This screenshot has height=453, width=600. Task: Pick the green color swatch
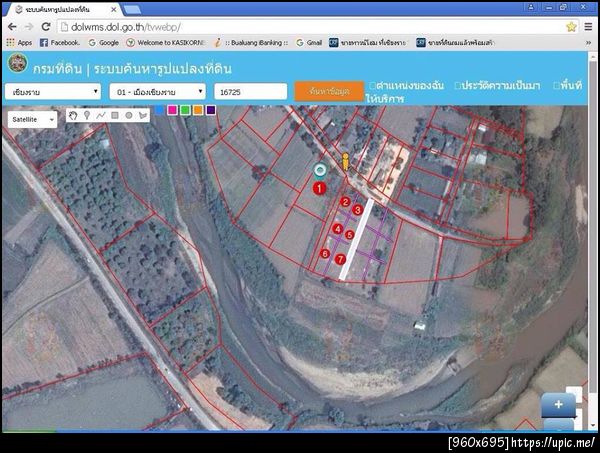tap(185, 110)
